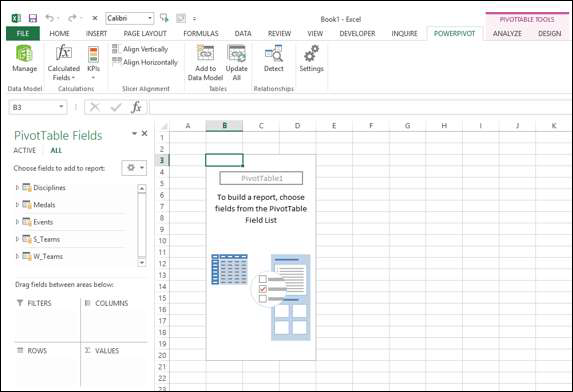
Task: Expand the W_Teams table
Action: pyautogui.click(x=17, y=256)
